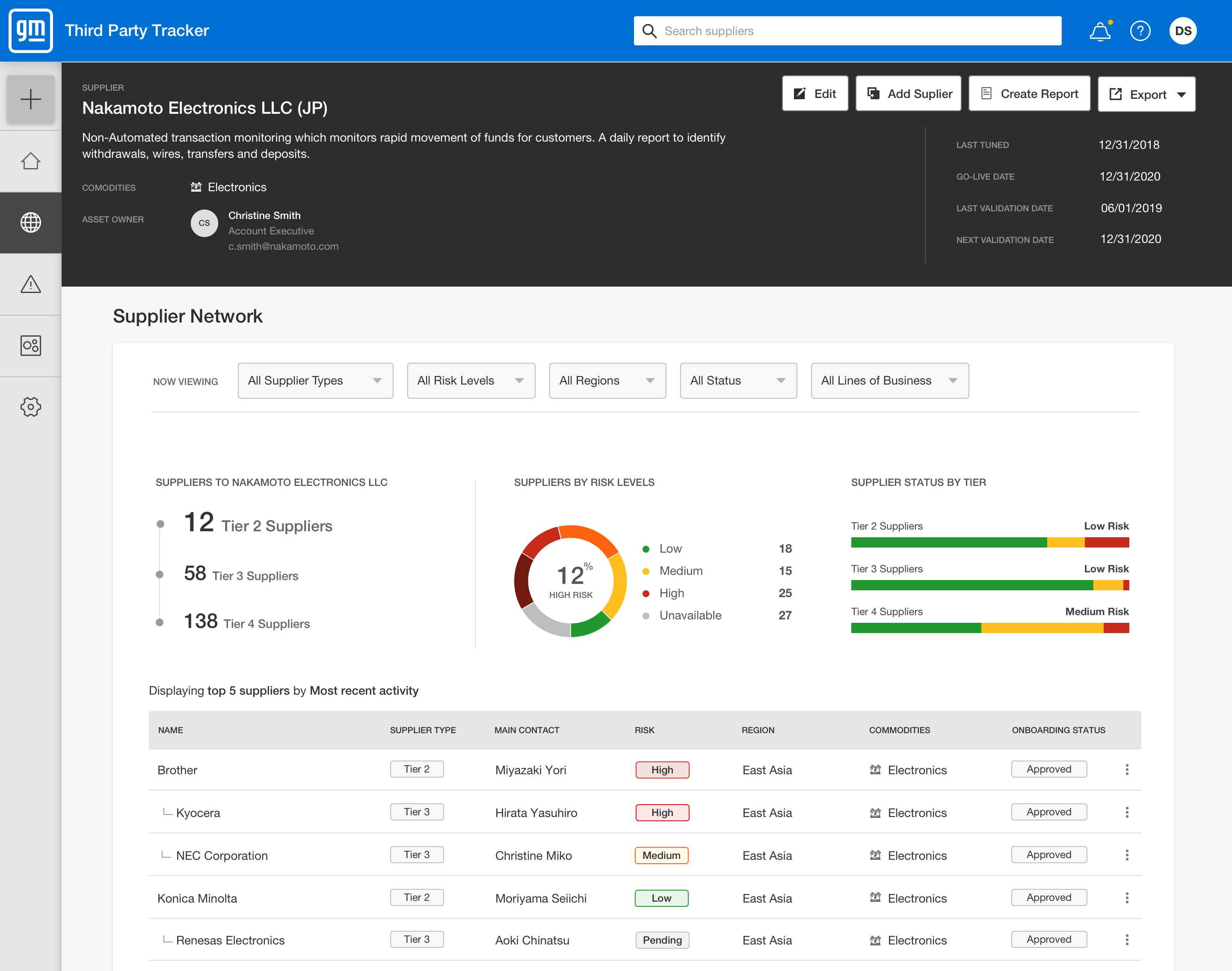The height and width of the screenshot is (971, 1232).
Task: Sort by REGION column header
Action: click(758, 730)
